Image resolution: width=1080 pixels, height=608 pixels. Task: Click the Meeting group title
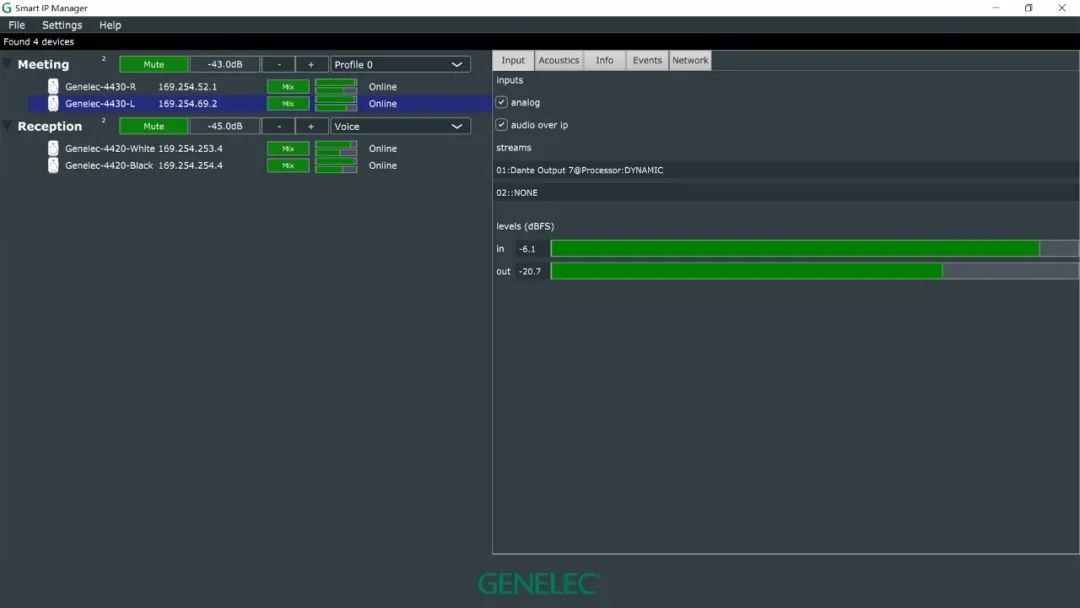43,64
